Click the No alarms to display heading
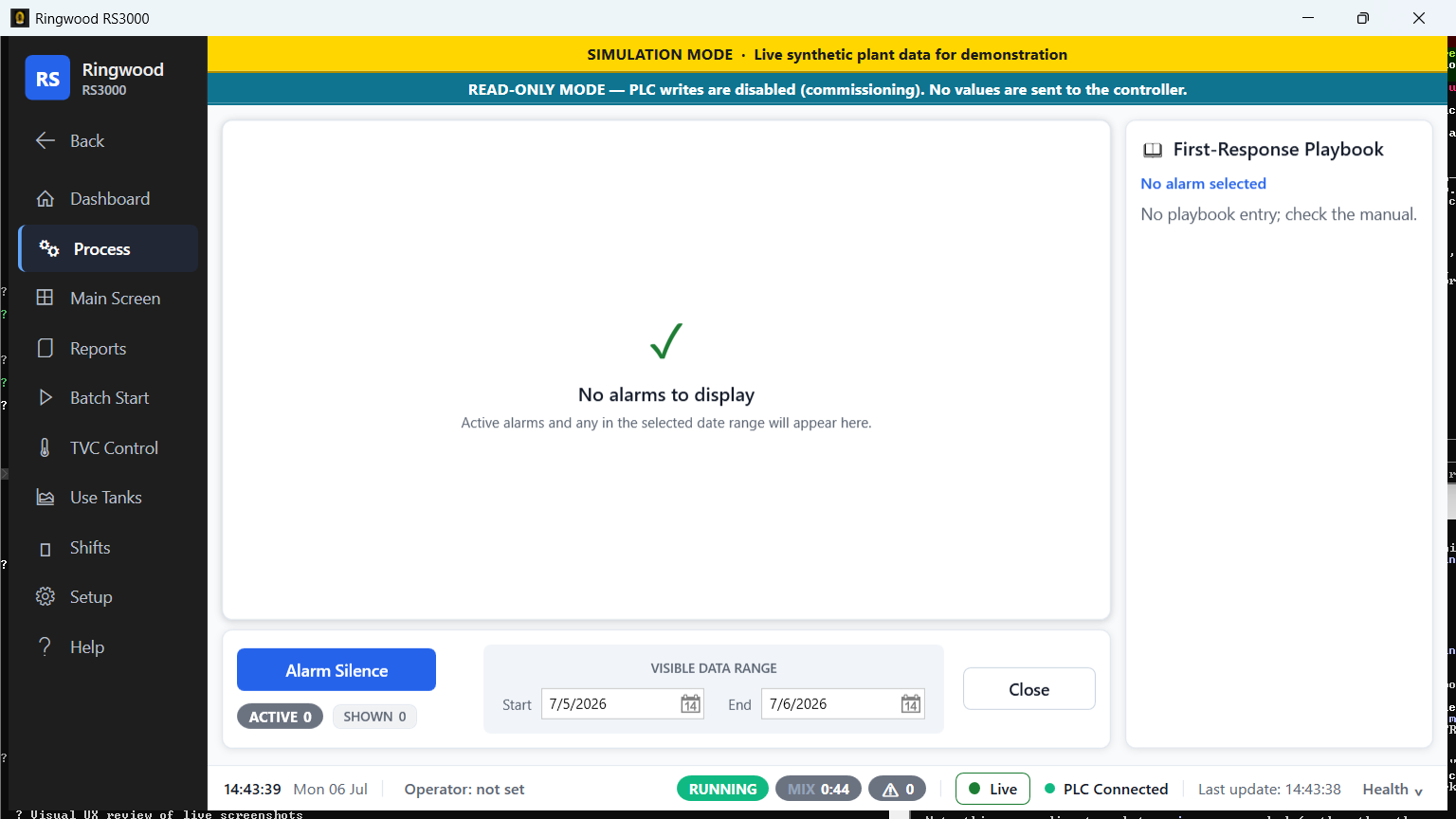The height and width of the screenshot is (819, 1456). pos(666,394)
